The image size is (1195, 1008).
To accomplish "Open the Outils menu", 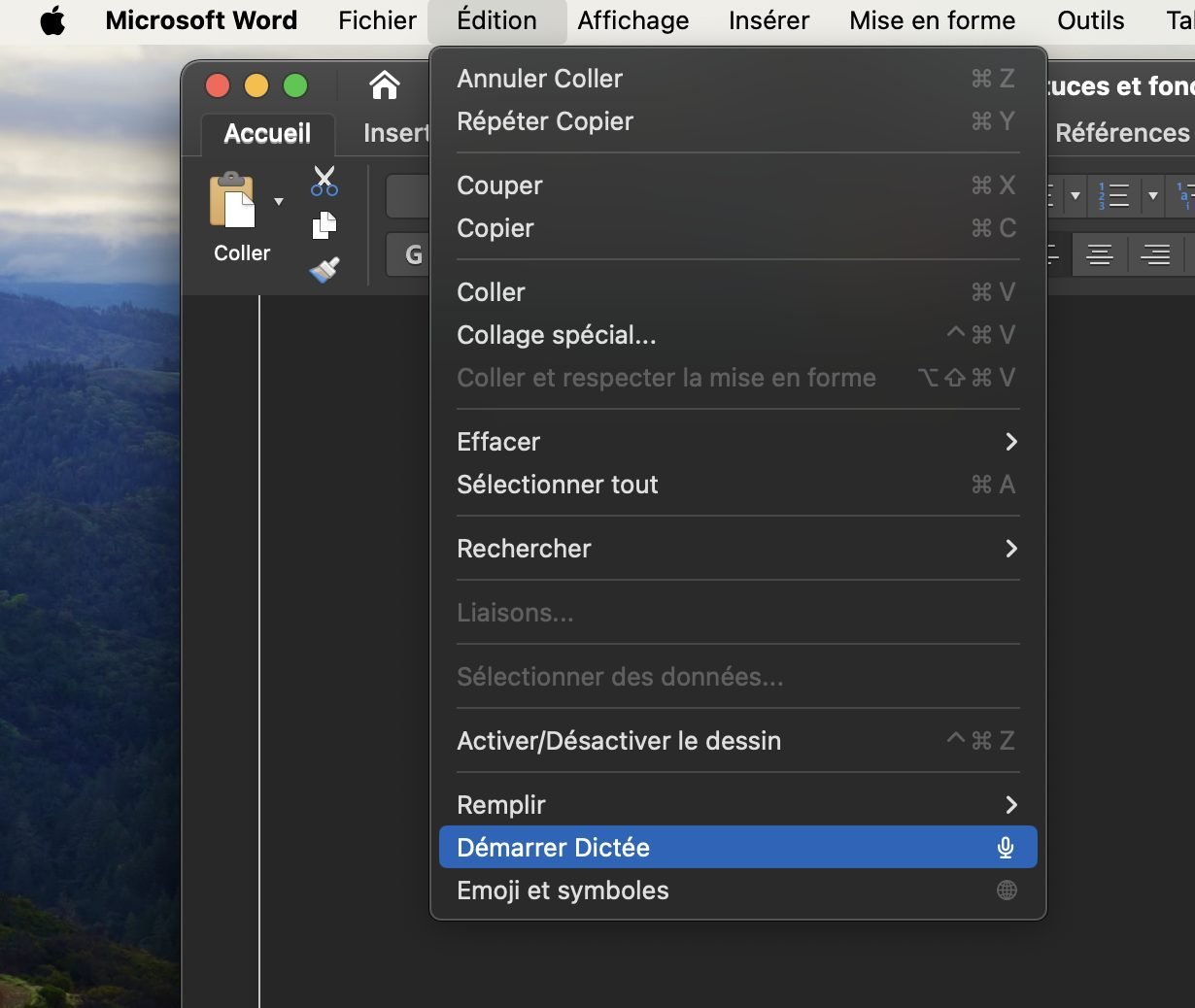I will click(x=1091, y=20).
